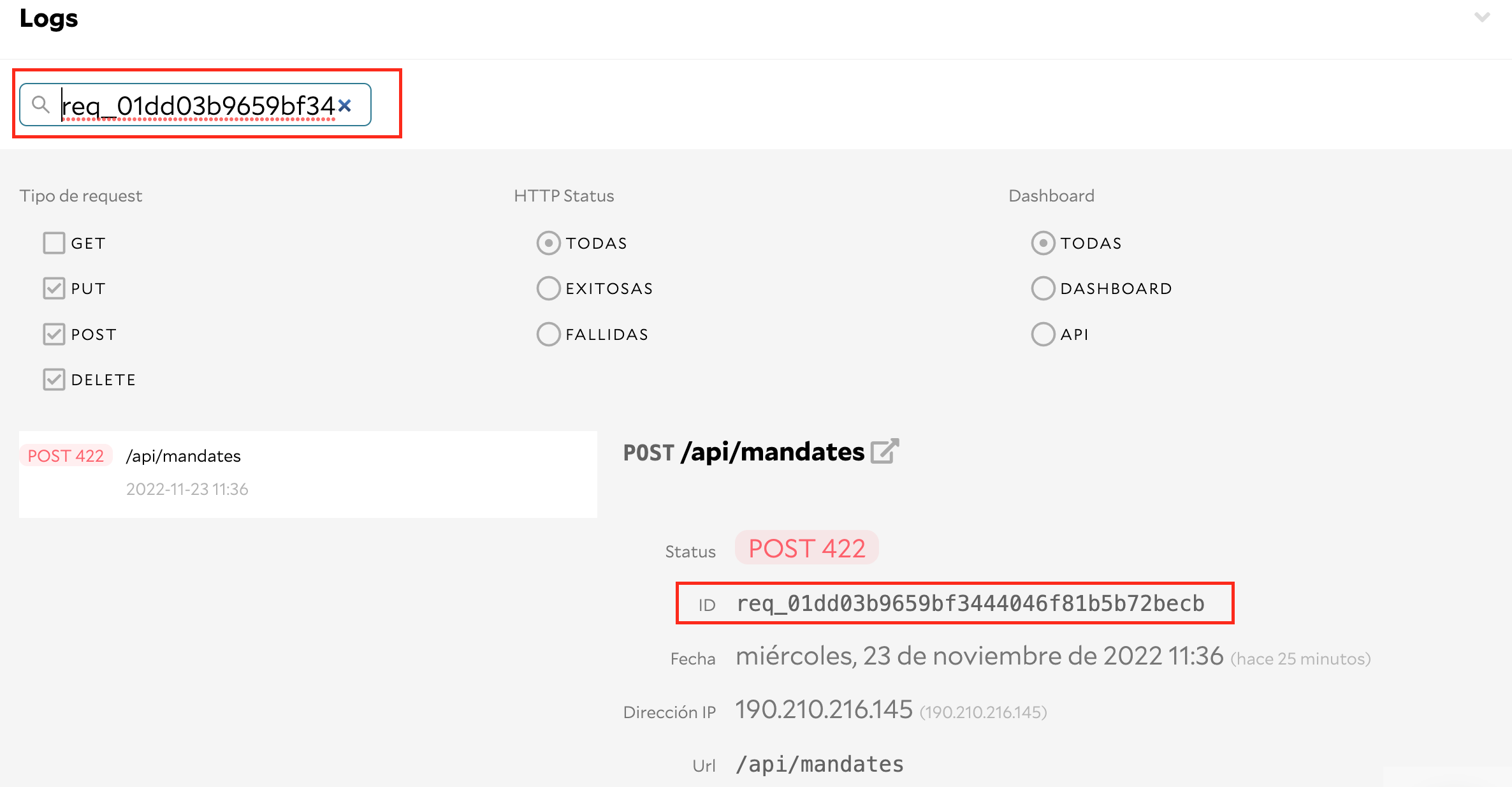Screen dimensions: 1512x787
Task: Enable the GET request type checkbox
Action: pos(54,243)
